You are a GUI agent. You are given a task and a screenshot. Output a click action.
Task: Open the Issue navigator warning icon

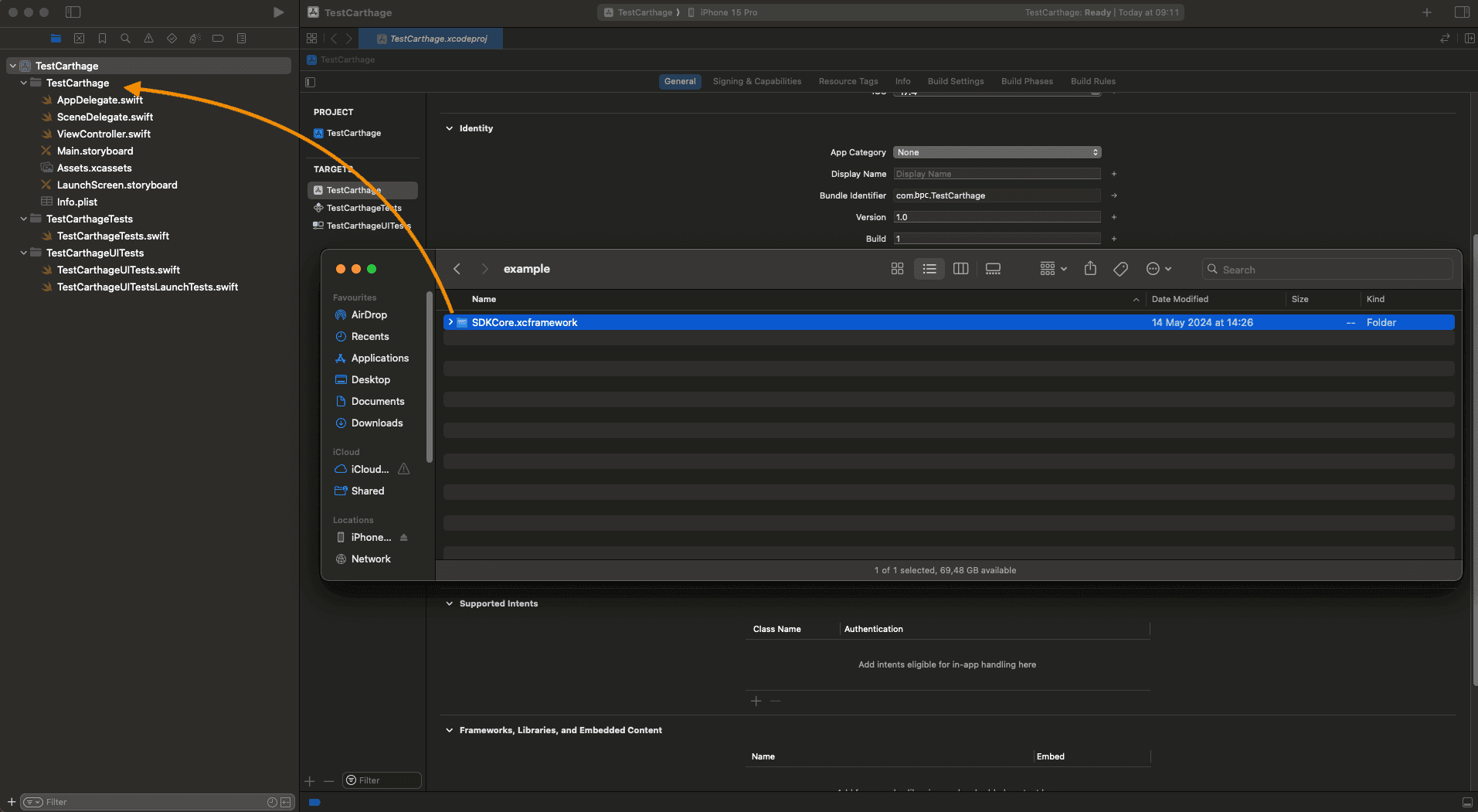pyautogui.click(x=148, y=39)
